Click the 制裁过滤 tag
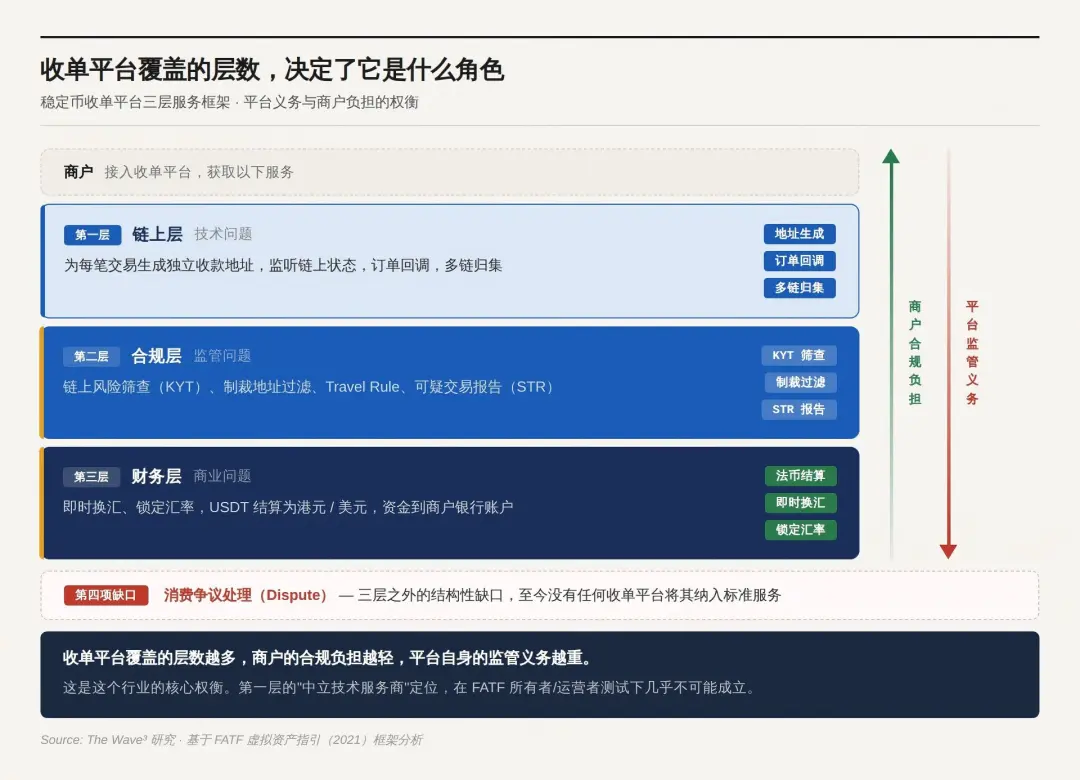The image size is (1080, 780). [x=799, y=382]
